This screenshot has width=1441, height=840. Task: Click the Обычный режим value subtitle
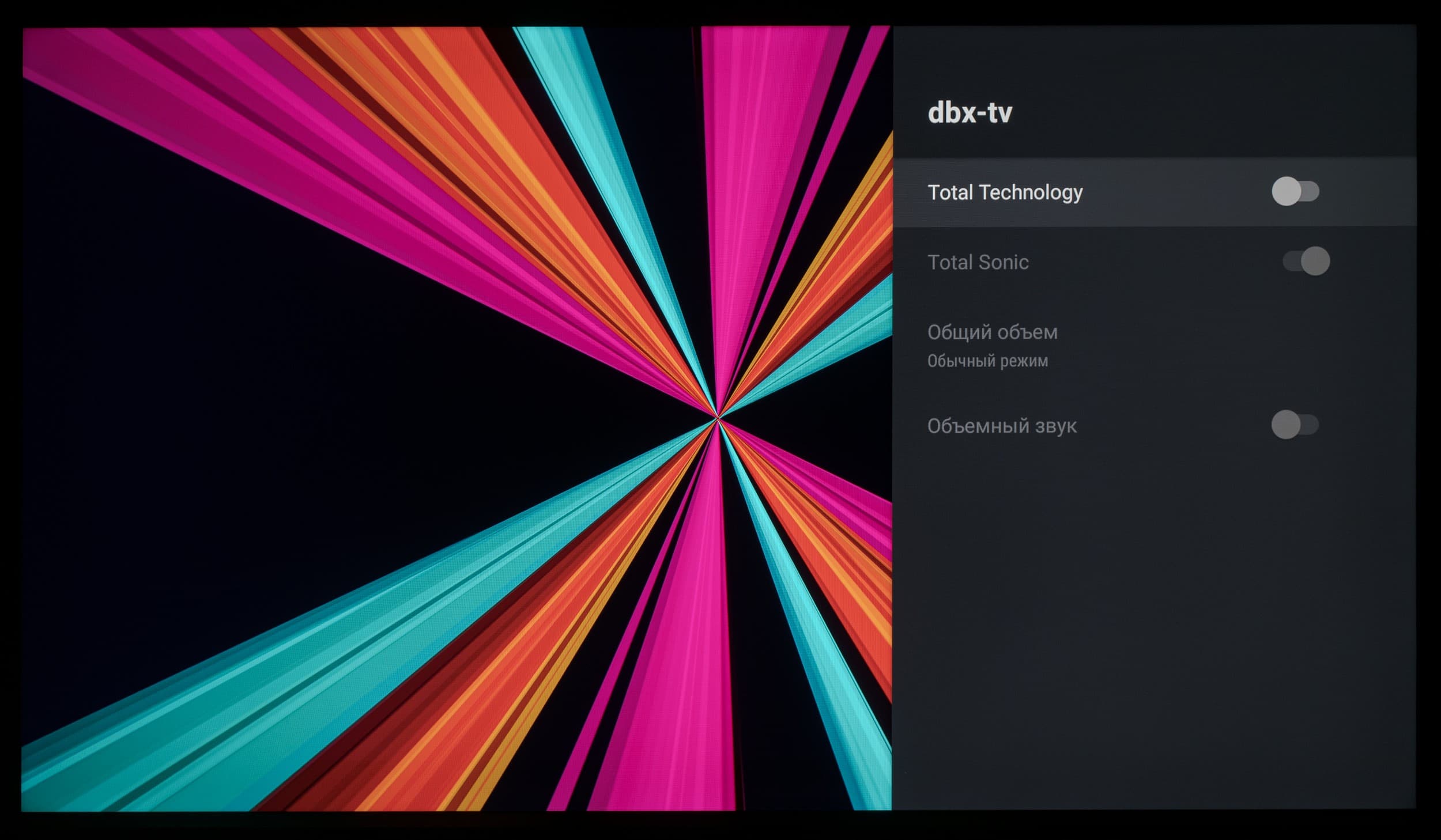coord(987,361)
